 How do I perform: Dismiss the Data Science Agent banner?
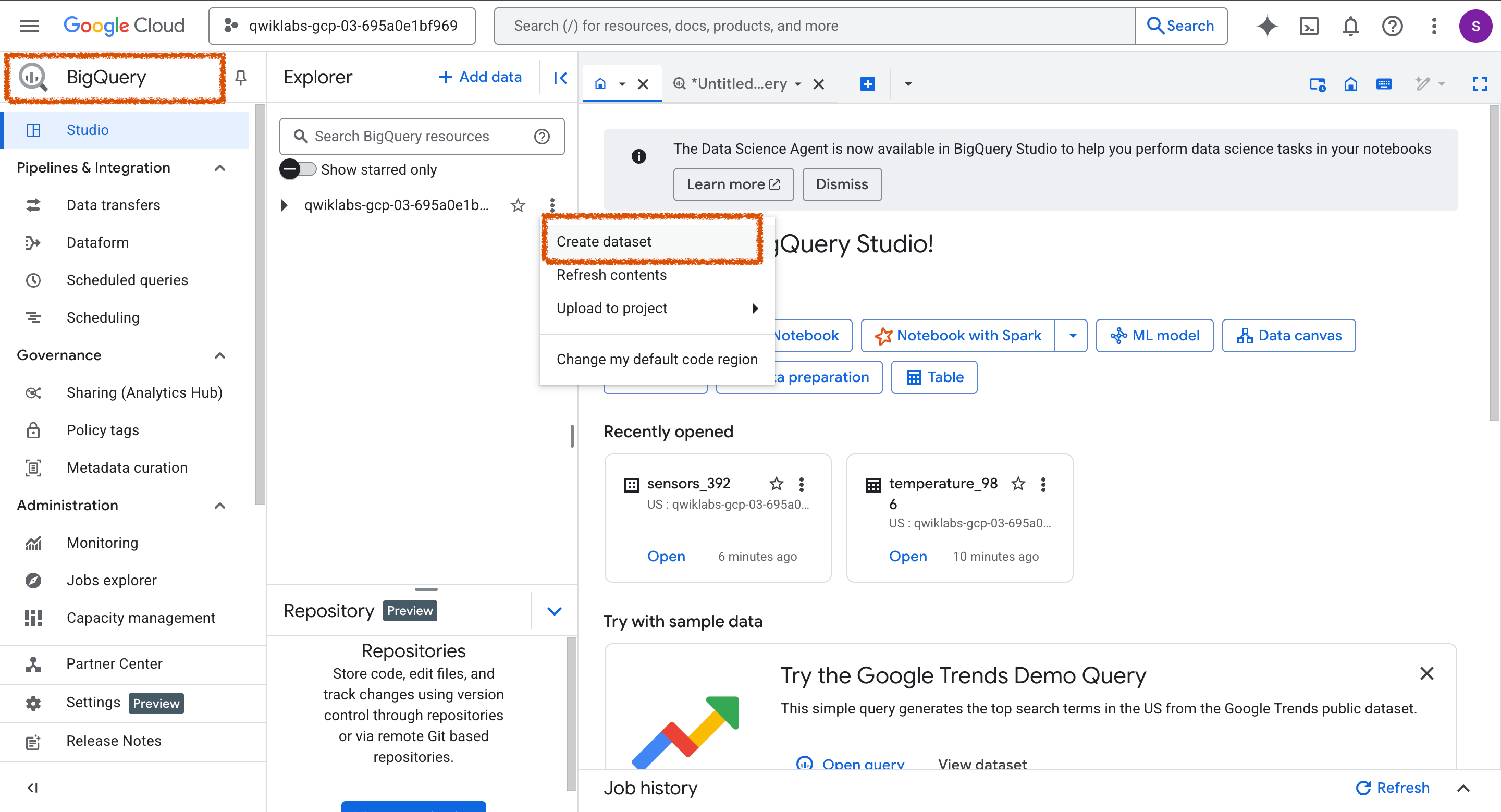point(841,184)
